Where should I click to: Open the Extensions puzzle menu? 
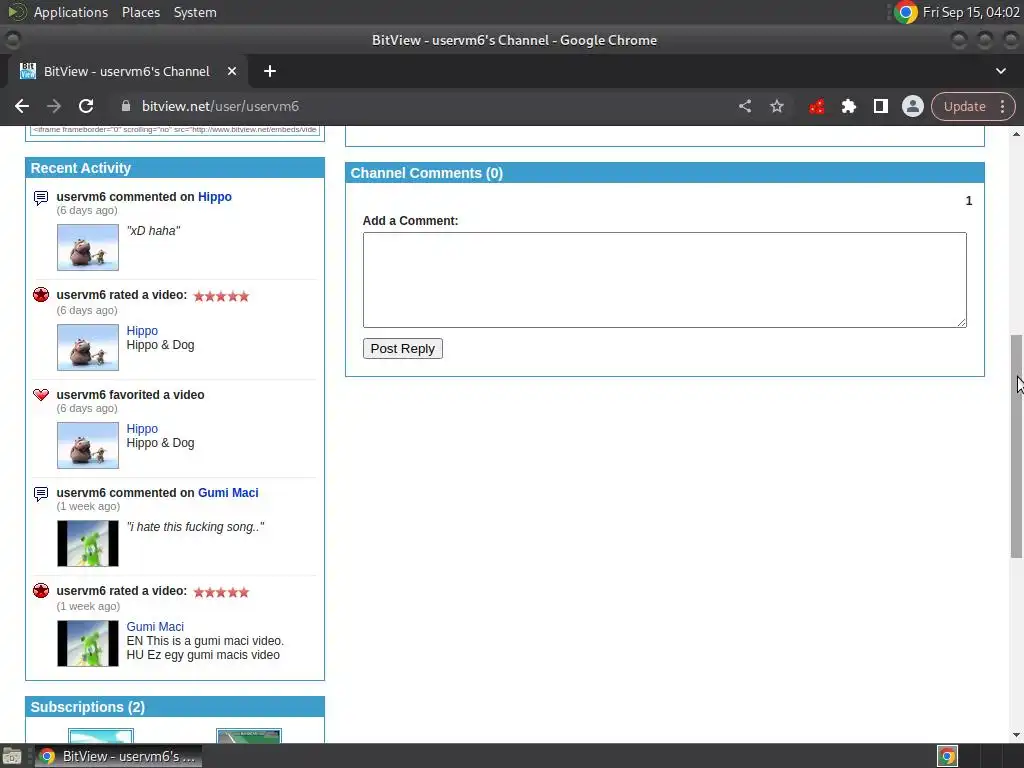(848, 106)
